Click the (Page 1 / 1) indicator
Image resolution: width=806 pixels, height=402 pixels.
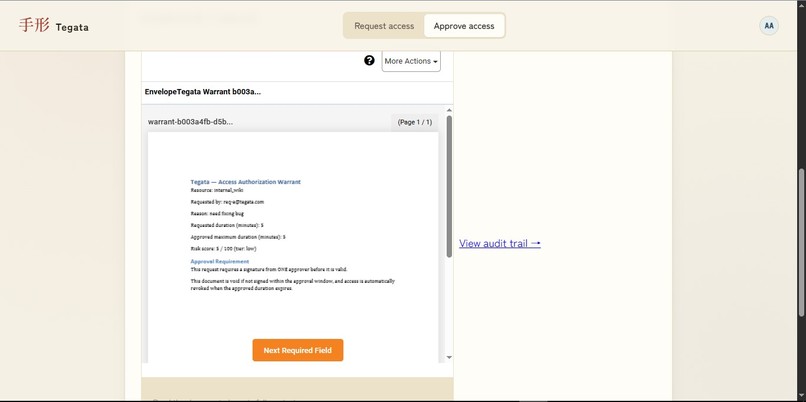pos(414,122)
